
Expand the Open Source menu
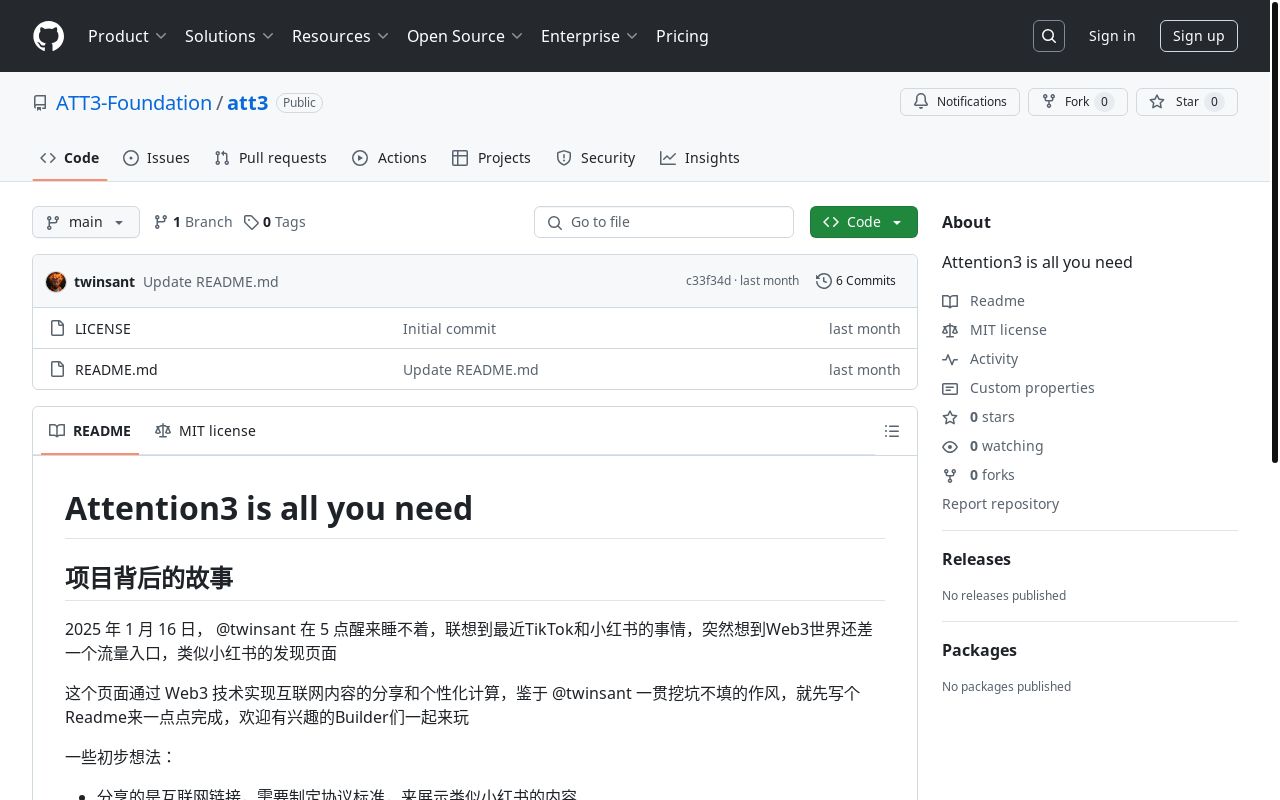[x=464, y=36]
